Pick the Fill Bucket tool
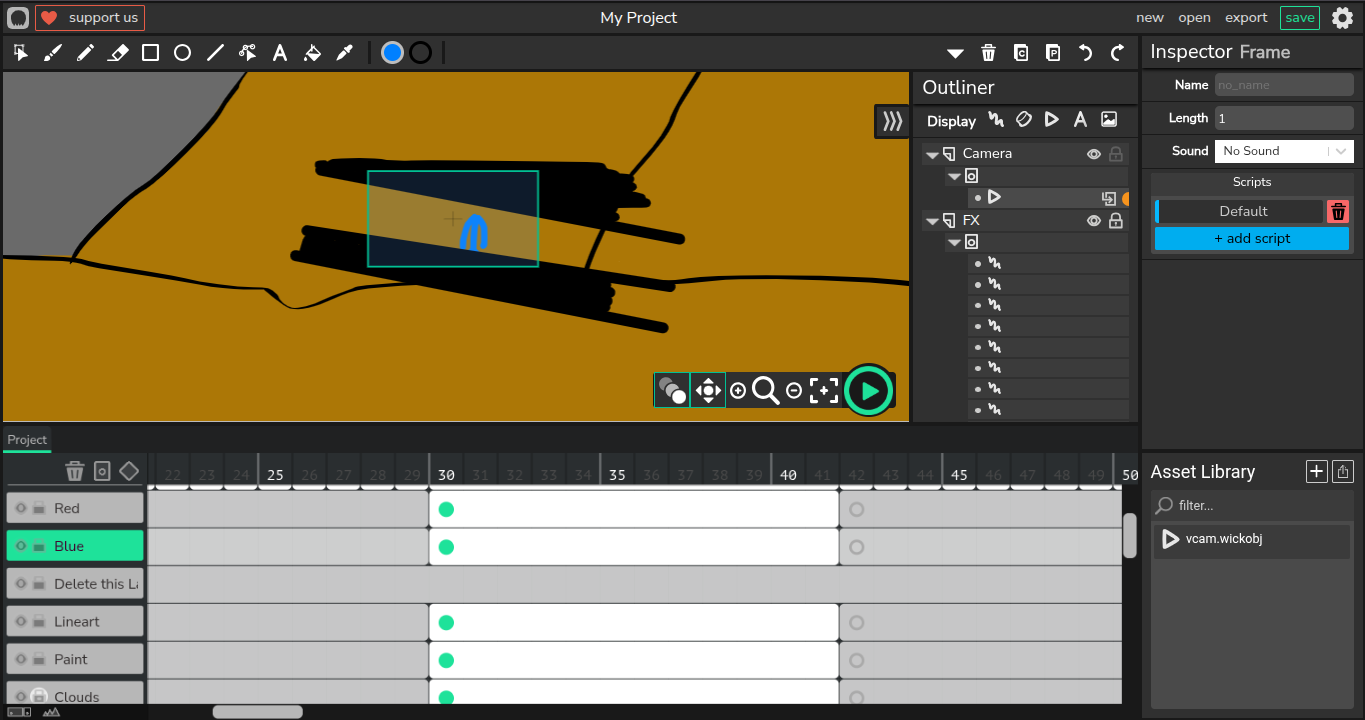Image resolution: width=1365 pixels, height=720 pixels. (312, 53)
